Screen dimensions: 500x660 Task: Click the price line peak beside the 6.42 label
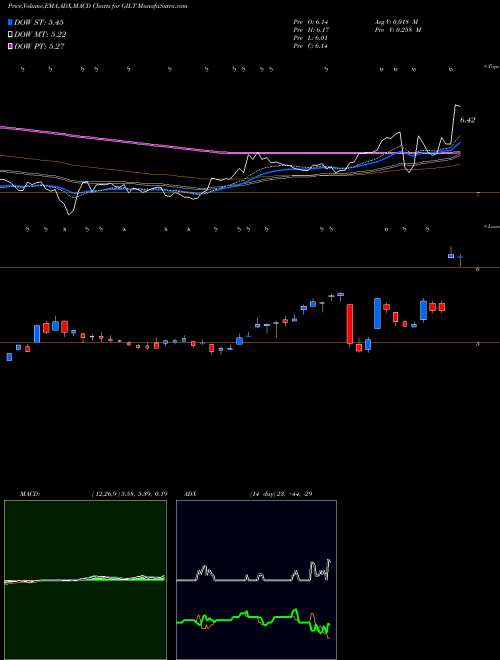(456, 105)
